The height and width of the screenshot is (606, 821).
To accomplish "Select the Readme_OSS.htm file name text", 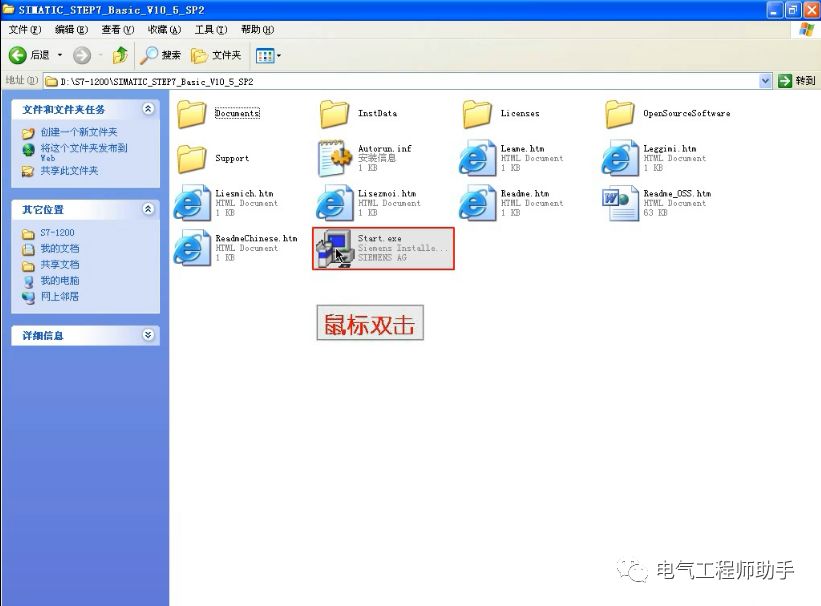I will coord(677,193).
